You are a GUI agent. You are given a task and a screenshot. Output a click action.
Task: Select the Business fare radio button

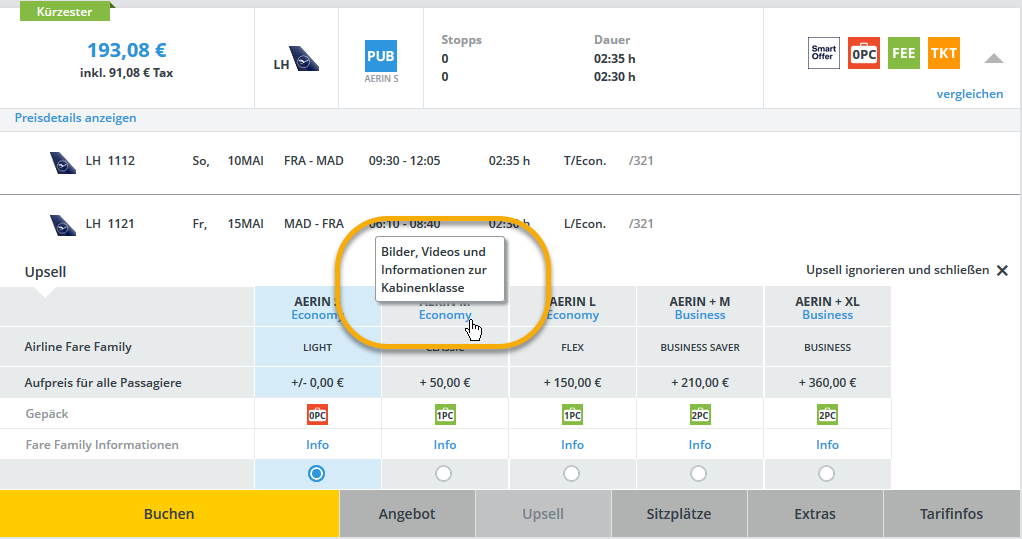(x=827, y=474)
